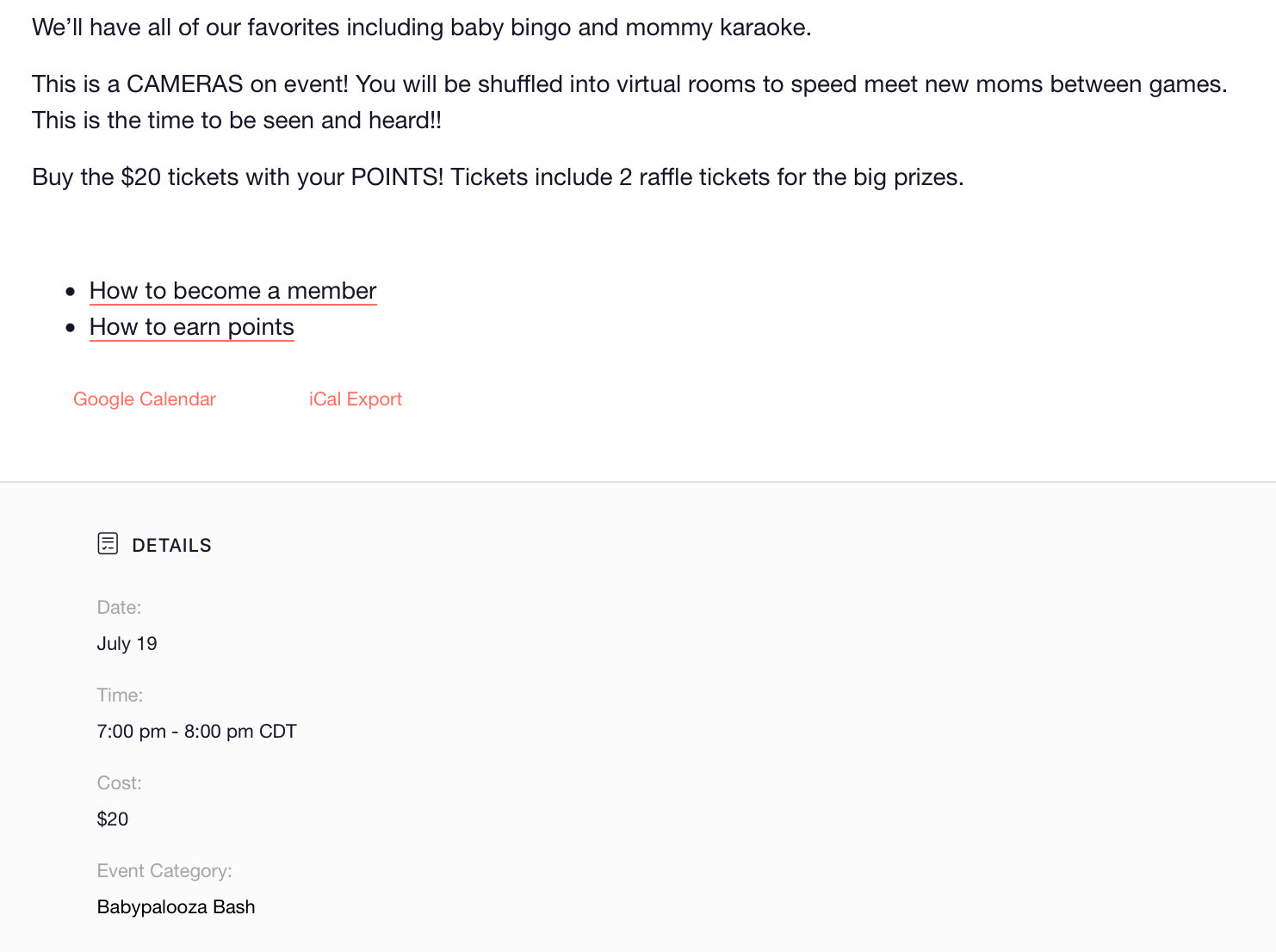Open the How to become a member link
Viewport: 1276px width, 952px height.
coord(232,291)
